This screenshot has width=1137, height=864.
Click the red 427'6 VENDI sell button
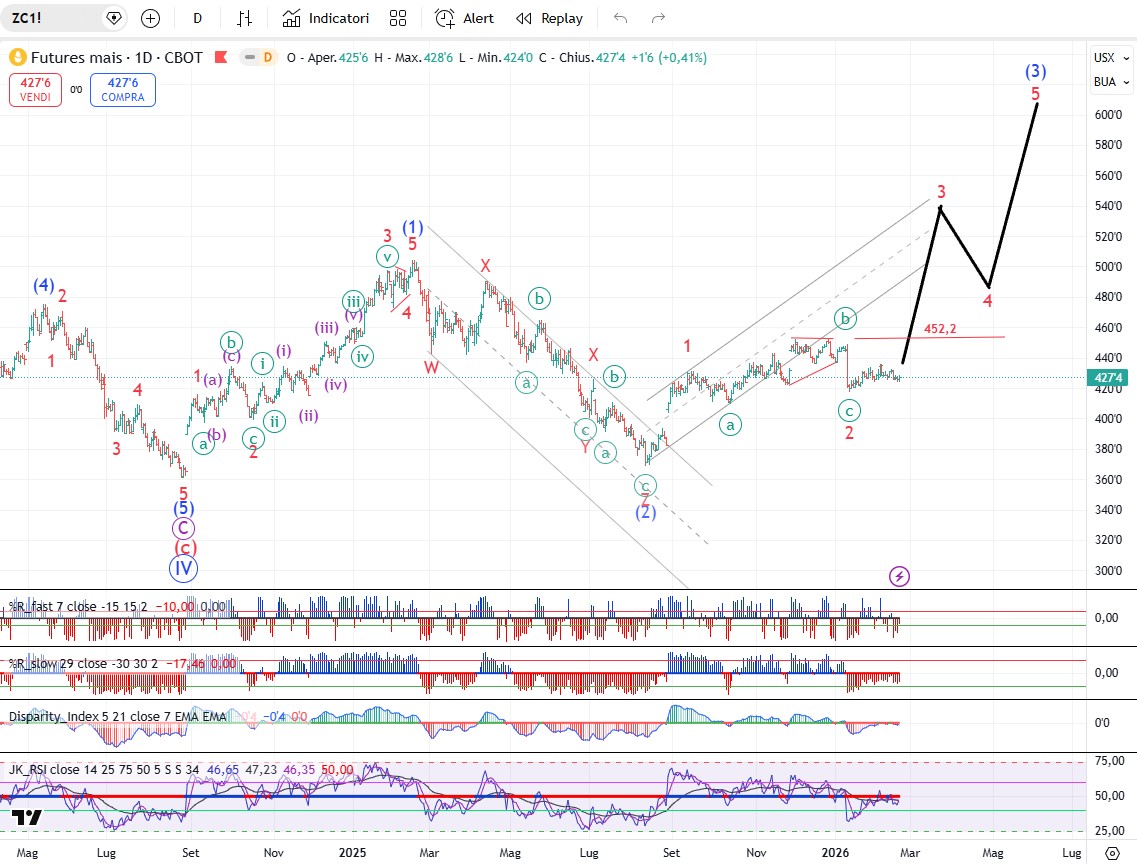pos(36,90)
